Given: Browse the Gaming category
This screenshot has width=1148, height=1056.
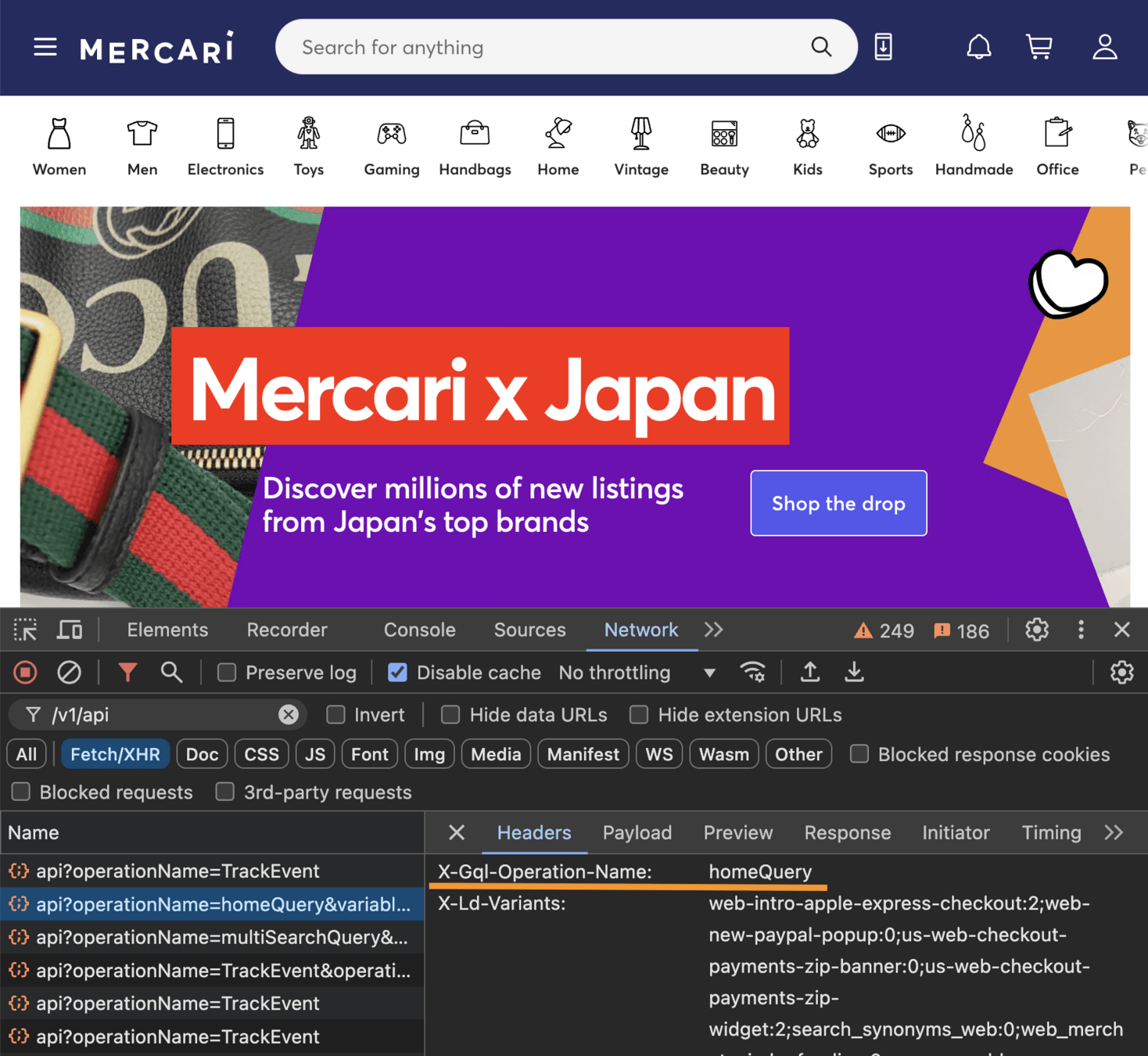Looking at the screenshot, I should [x=392, y=147].
